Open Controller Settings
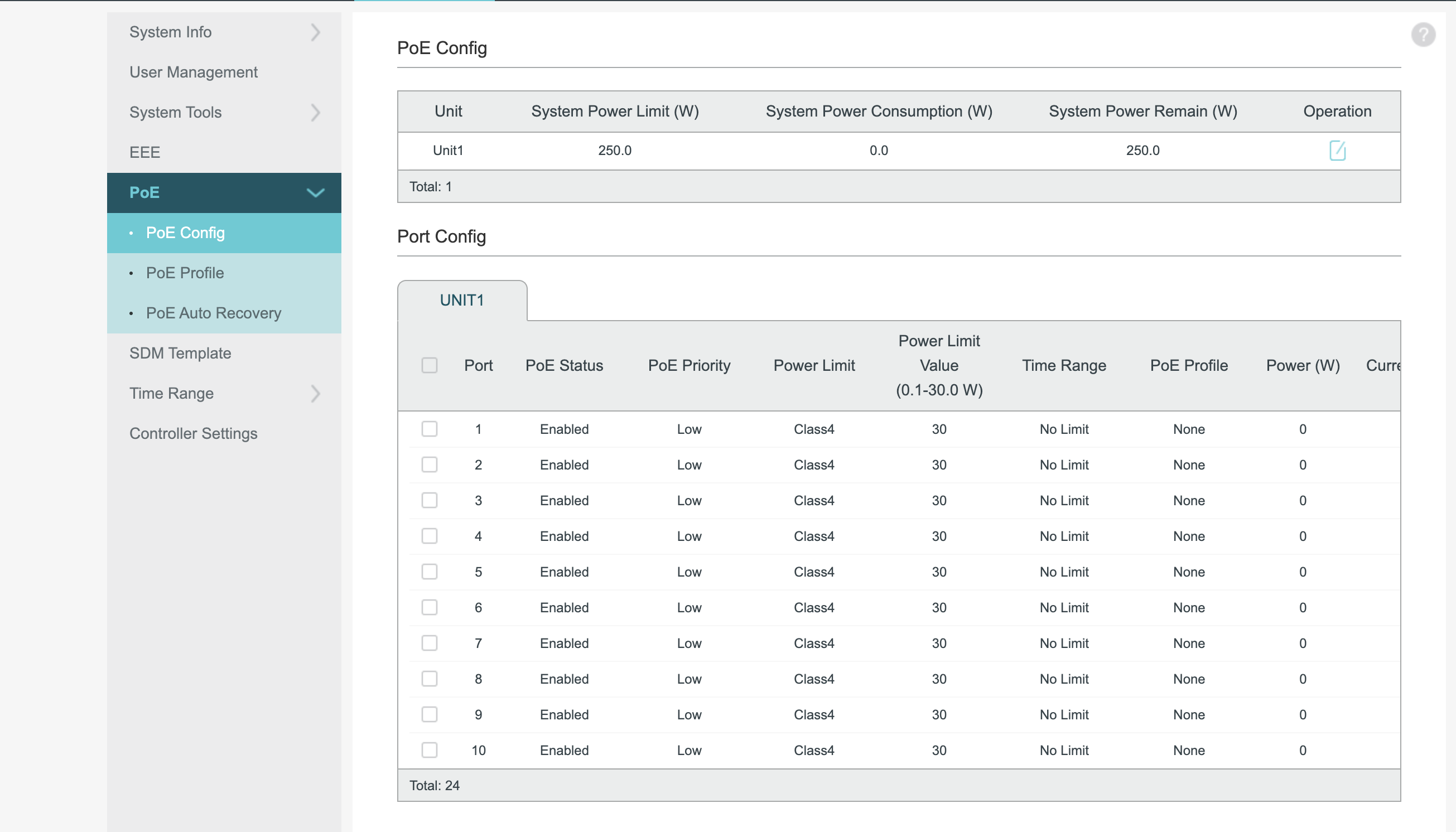Viewport: 1456px width, 832px height. pos(193,433)
